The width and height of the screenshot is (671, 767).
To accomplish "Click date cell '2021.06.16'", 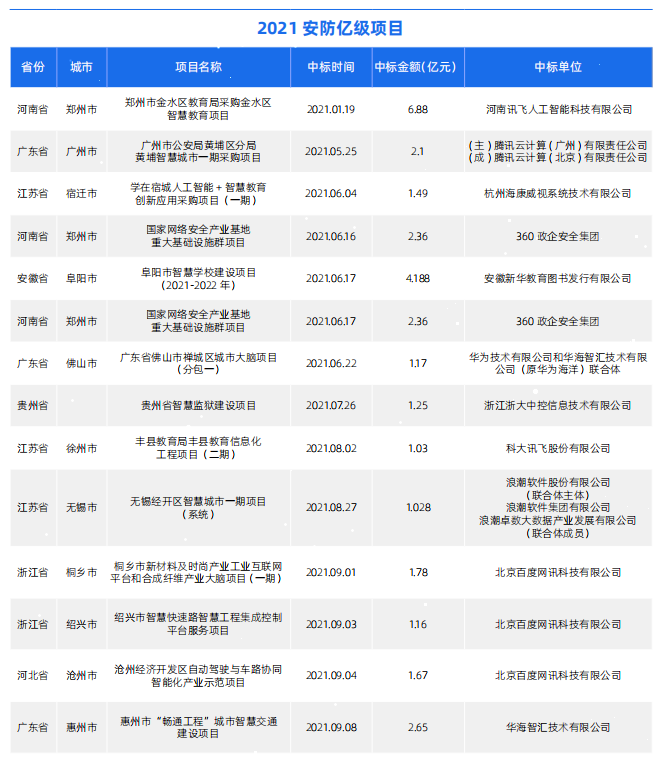I will pyautogui.click(x=331, y=236).
